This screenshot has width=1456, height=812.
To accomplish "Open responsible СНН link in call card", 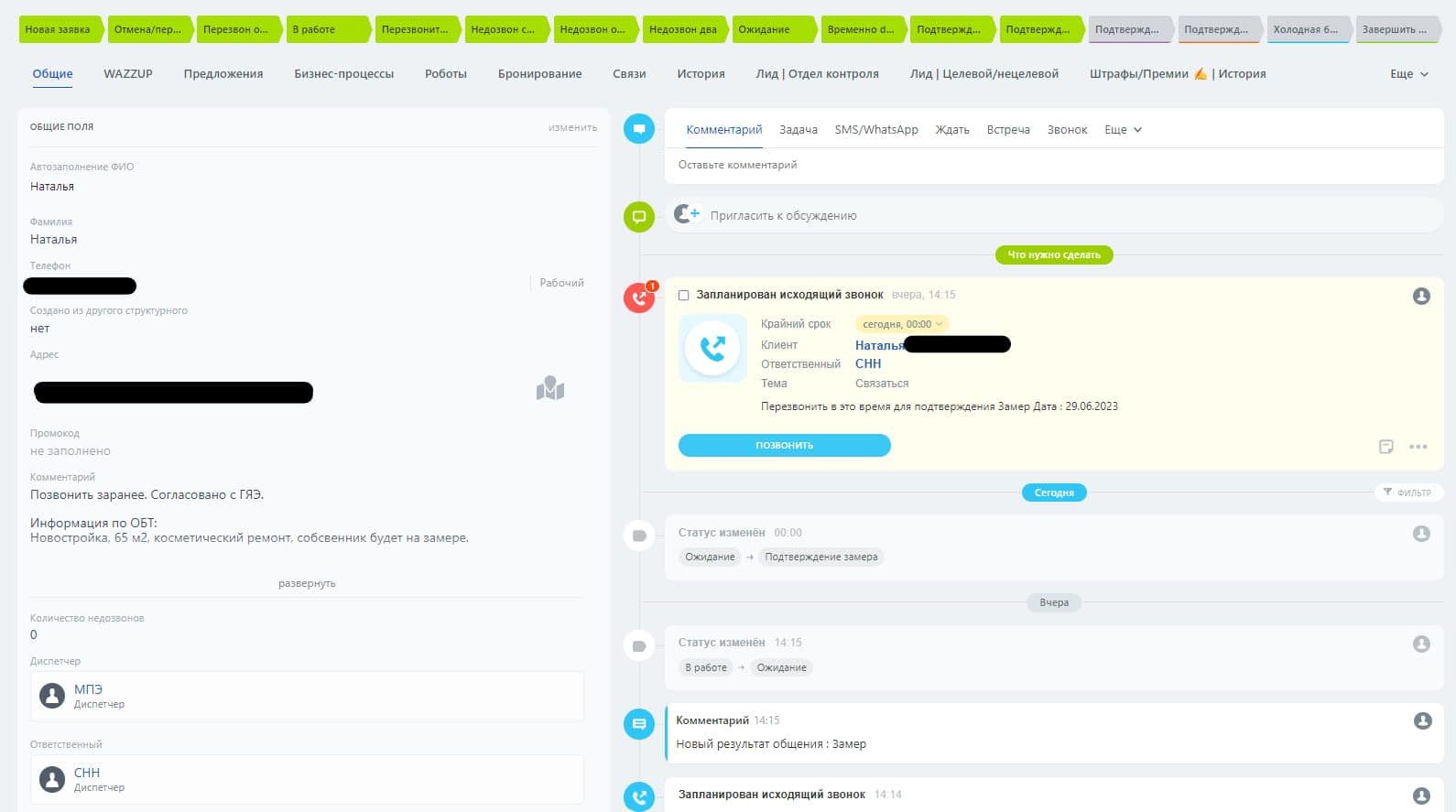I will pyautogui.click(x=868, y=363).
